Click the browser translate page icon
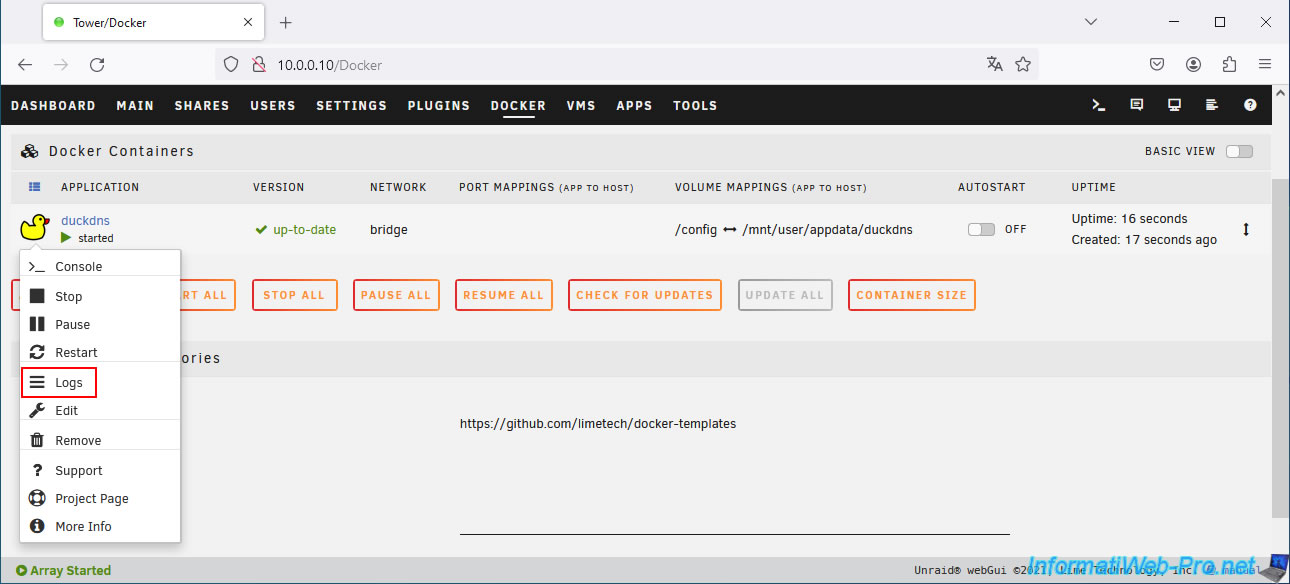Viewport: 1290px width, 584px height. (x=994, y=64)
